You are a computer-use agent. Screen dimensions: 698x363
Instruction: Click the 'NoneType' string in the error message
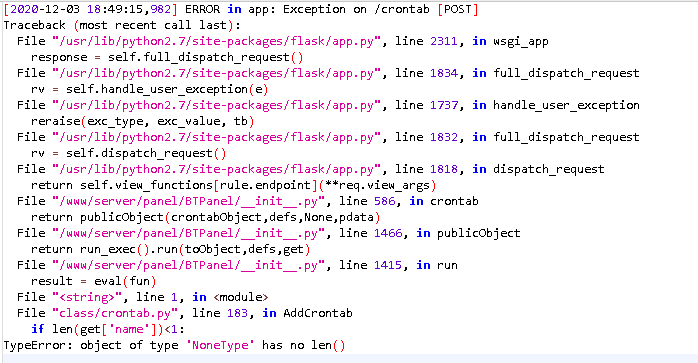pos(220,346)
